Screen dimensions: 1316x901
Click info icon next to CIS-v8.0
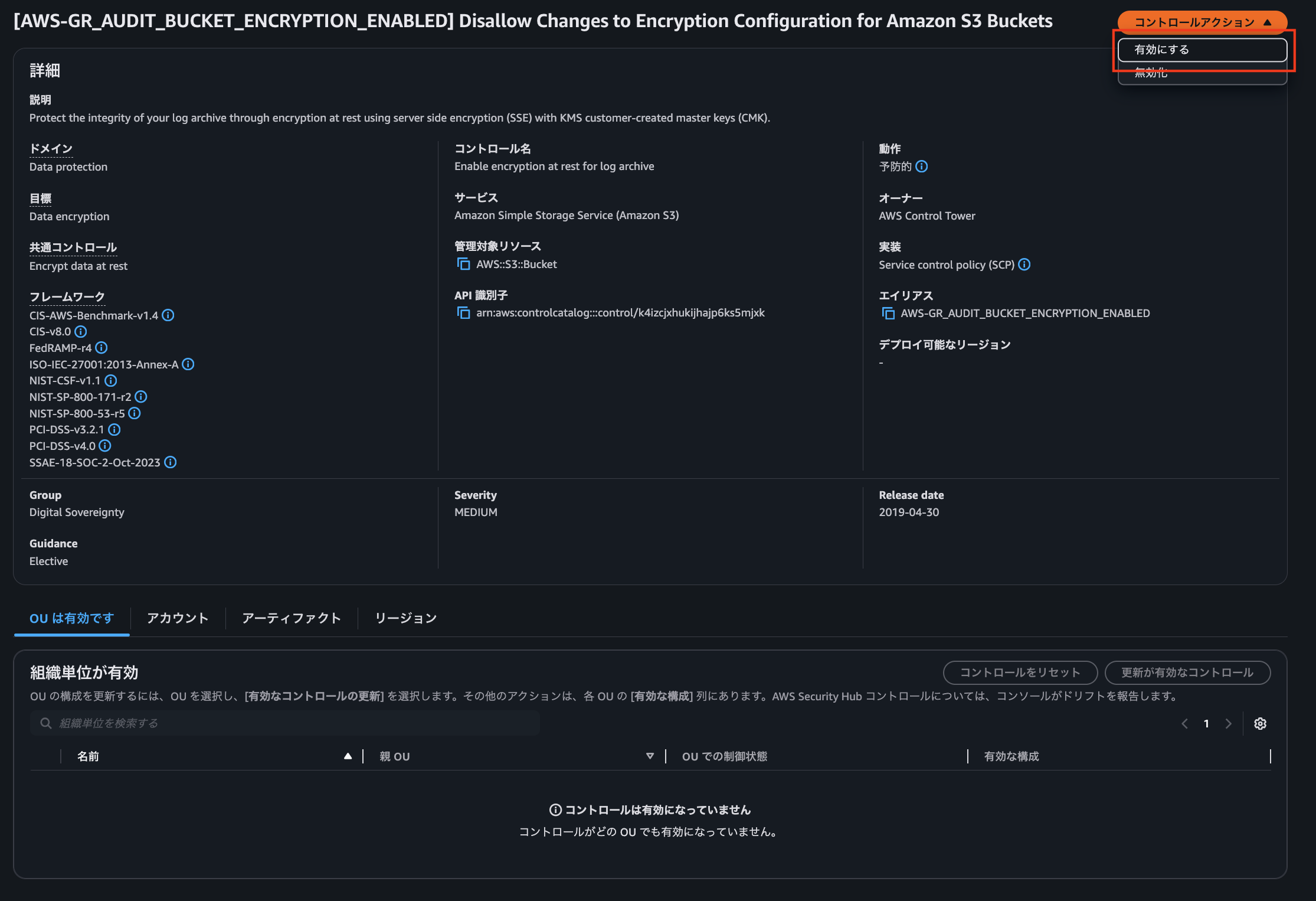click(81, 332)
